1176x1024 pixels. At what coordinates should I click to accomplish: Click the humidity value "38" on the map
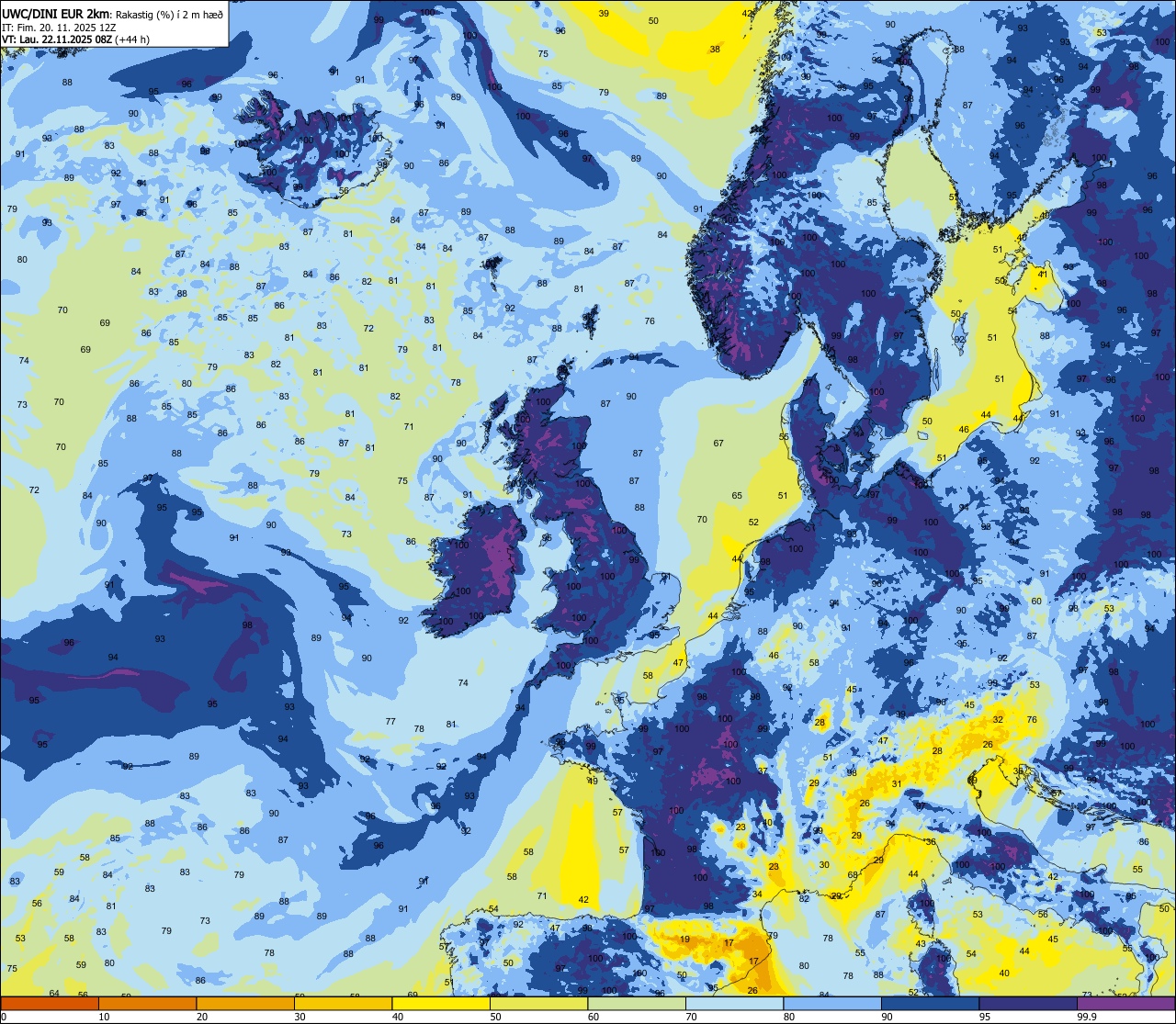click(x=715, y=50)
